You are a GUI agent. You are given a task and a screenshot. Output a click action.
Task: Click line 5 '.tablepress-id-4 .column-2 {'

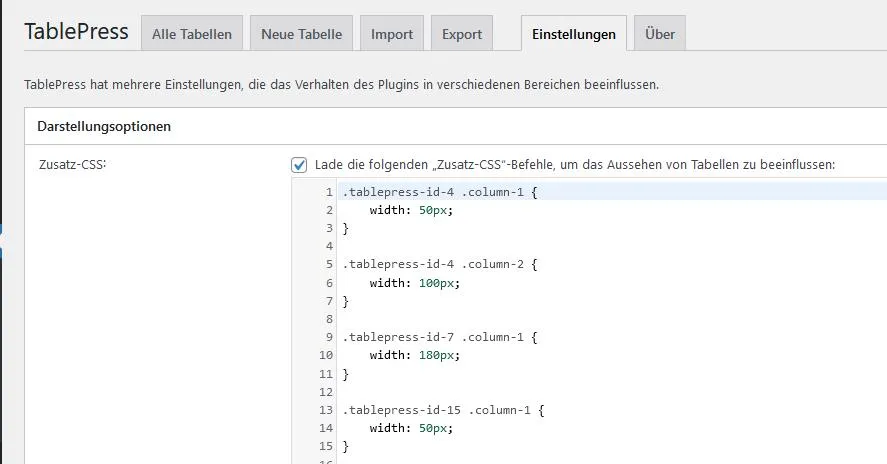point(440,264)
